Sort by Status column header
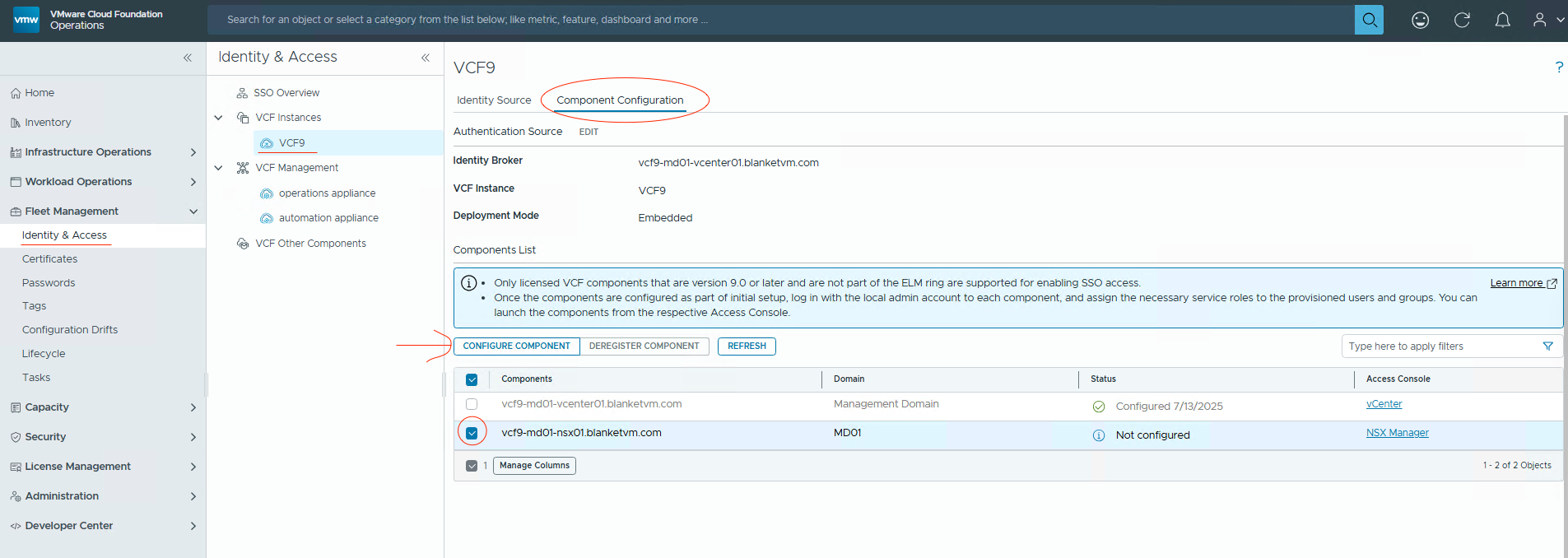Screen dimensions: 1568x558 click(1103, 379)
